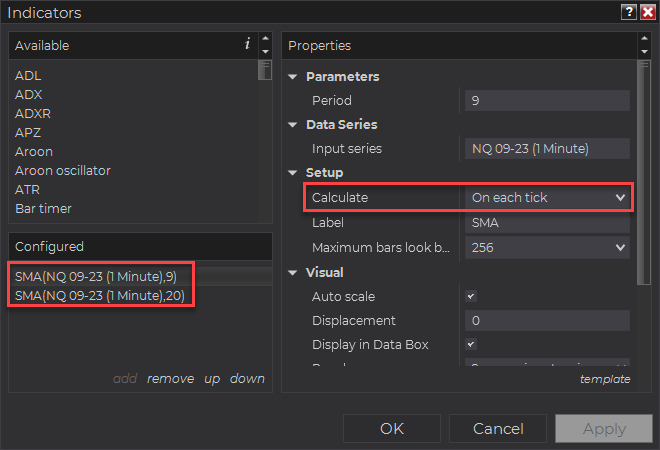Toggle the Auto scale checkbox
This screenshot has width=660, height=450.
tap(471, 297)
